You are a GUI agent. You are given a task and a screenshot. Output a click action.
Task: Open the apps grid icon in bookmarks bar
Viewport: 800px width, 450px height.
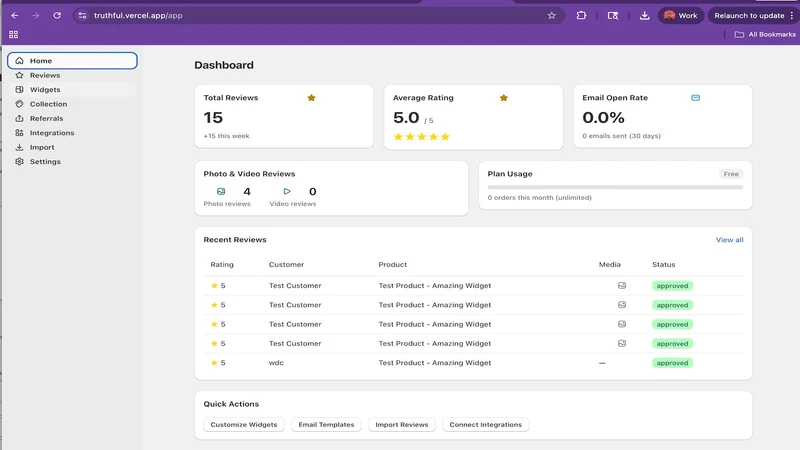coord(14,34)
